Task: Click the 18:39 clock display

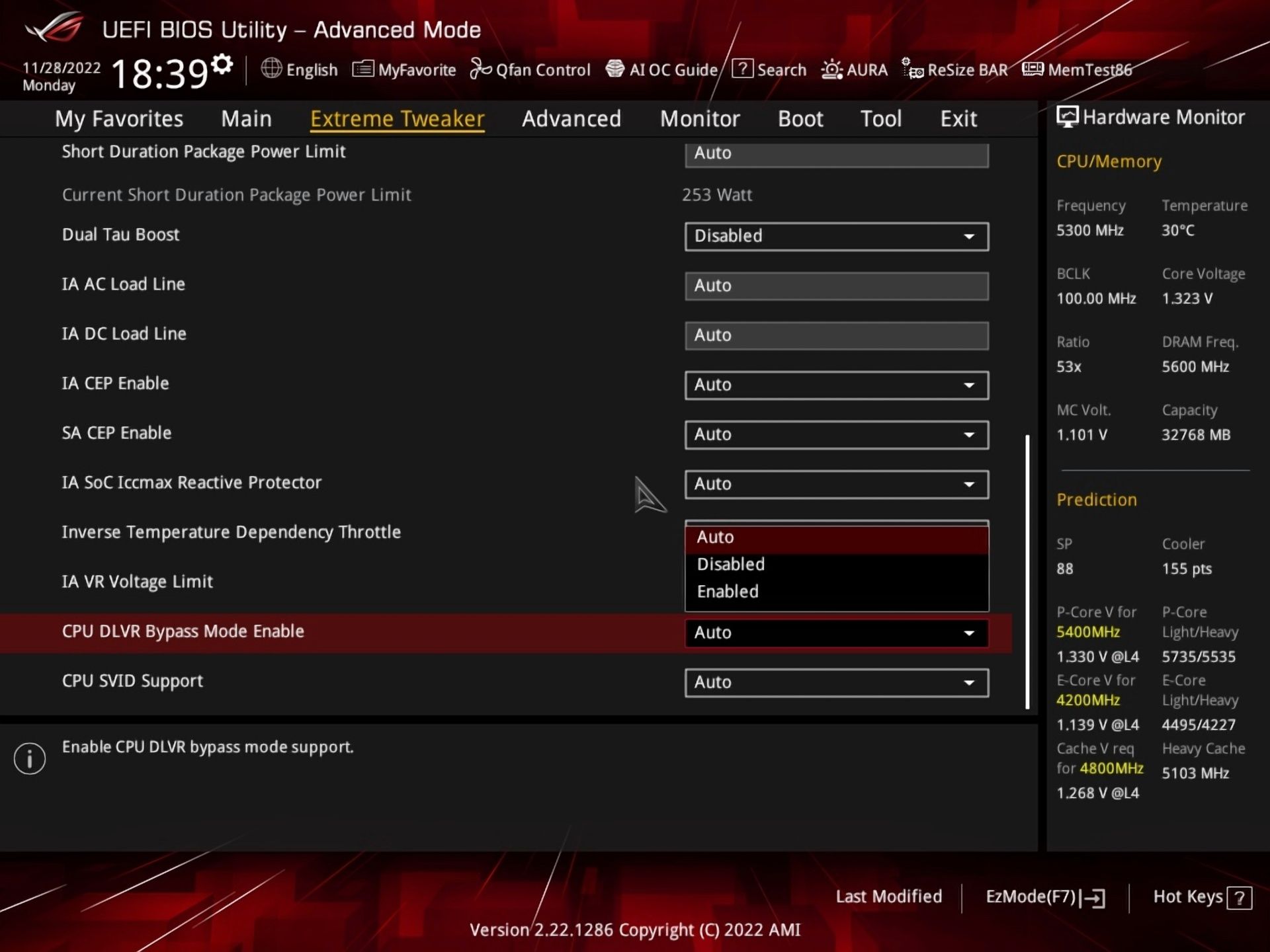Action: 160,73
